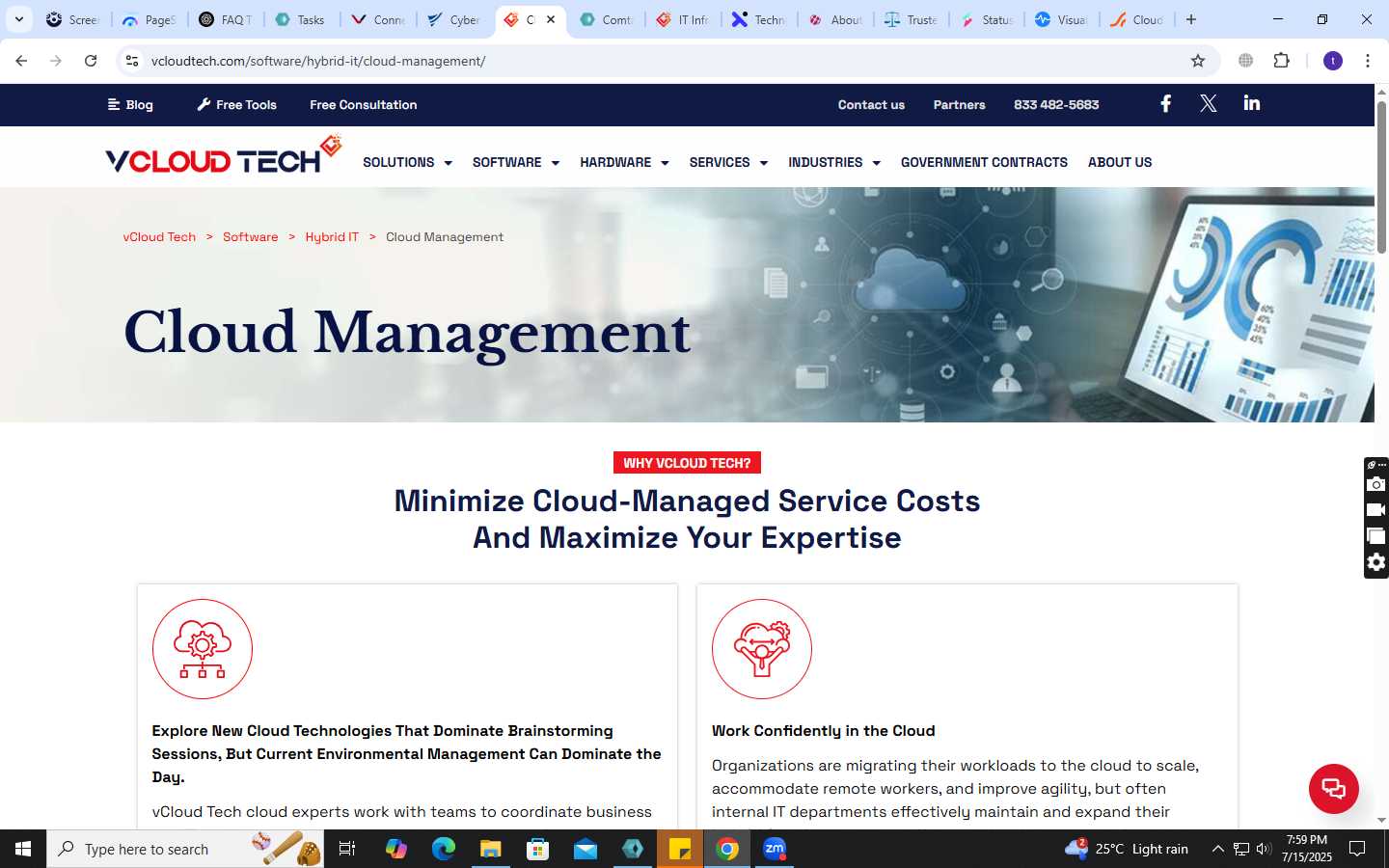This screenshot has height=868, width=1389.
Task: Open the Blog link
Action: point(130,104)
